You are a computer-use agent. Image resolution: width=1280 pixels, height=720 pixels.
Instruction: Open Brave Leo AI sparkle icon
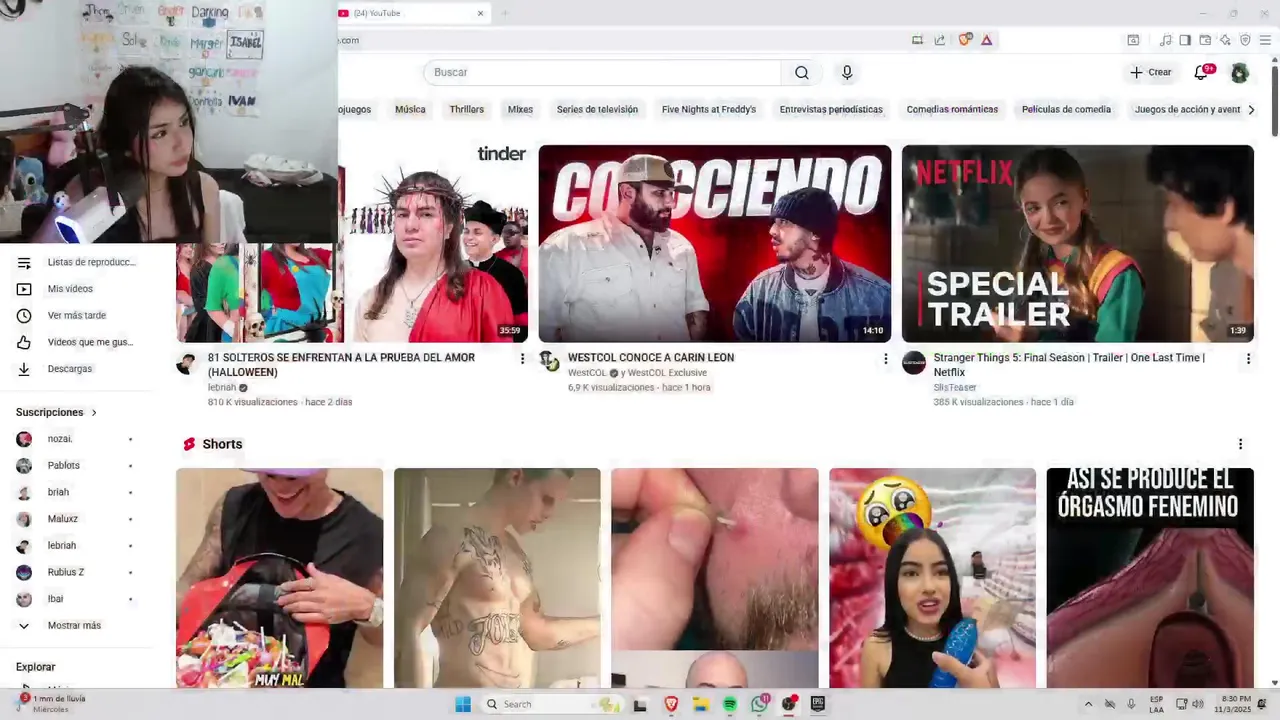pos(1225,40)
